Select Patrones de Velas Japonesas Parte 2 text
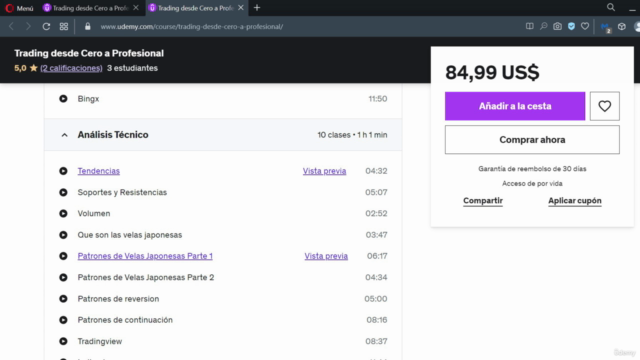The height and width of the screenshot is (360, 640). (x=146, y=277)
